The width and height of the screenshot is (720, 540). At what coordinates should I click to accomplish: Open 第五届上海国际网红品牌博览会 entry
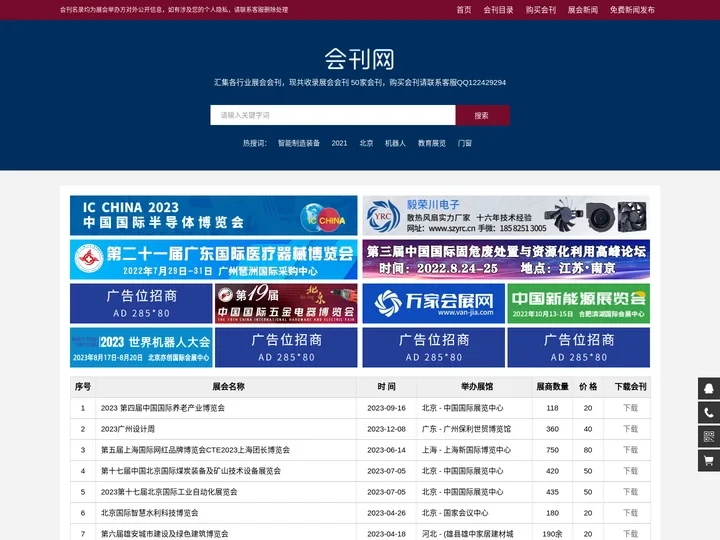pos(195,450)
